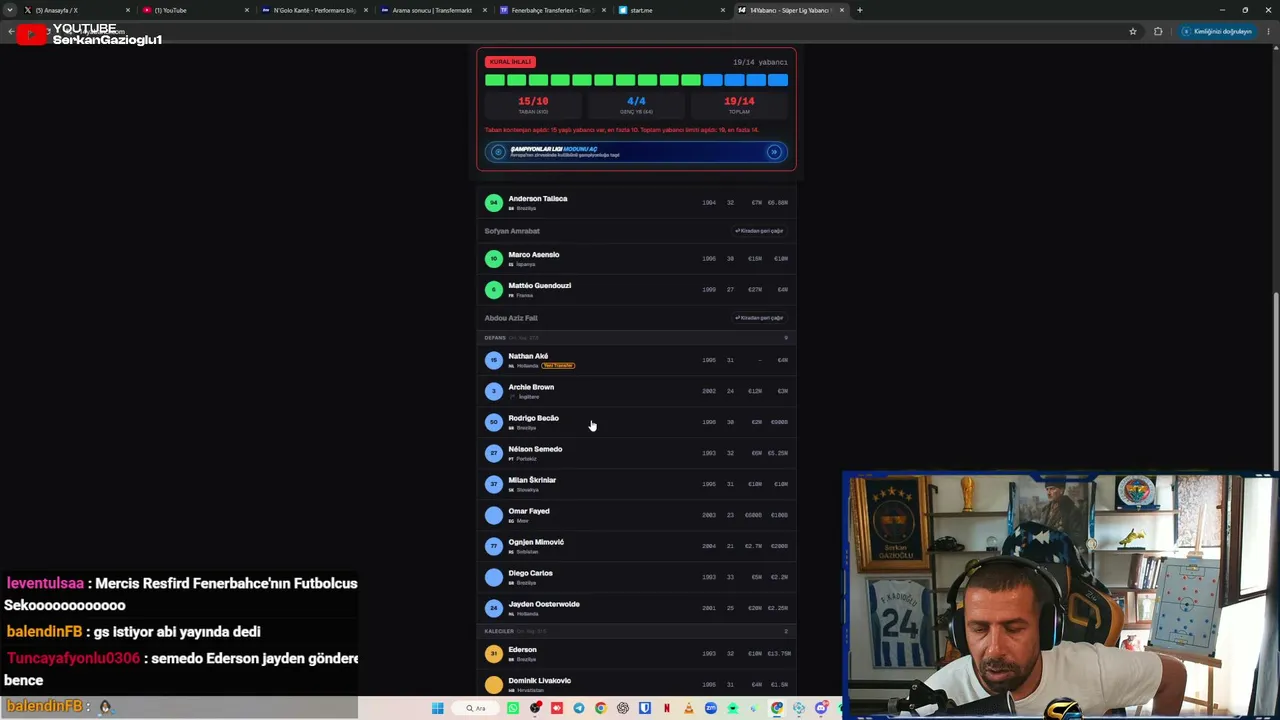
Task: Open a new browser tab
Action: click(860, 10)
